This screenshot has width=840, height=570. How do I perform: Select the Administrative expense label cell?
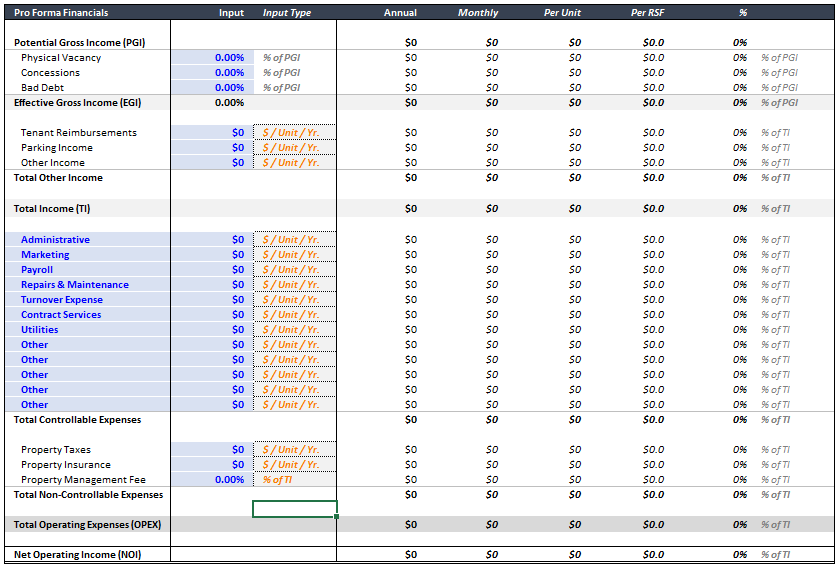click(88, 239)
